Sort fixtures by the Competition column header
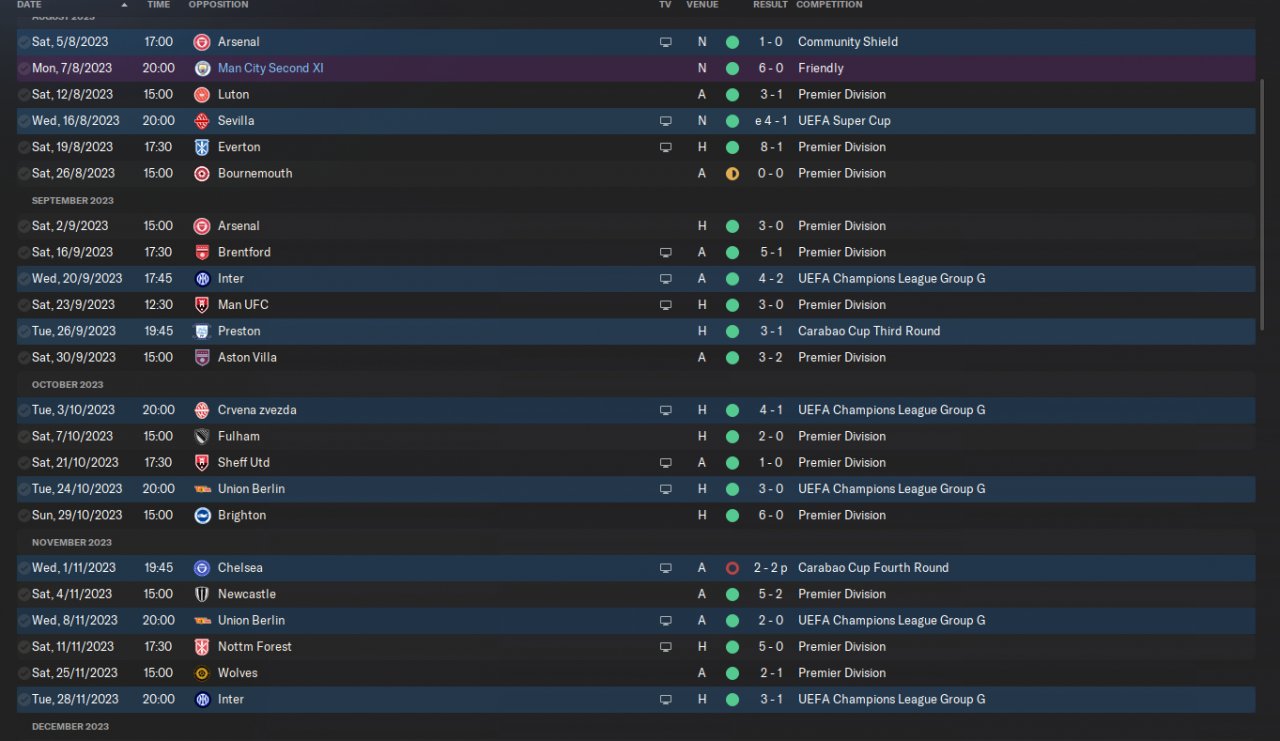The height and width of the screenshot is (741, 1280). (x=829, y=5)
